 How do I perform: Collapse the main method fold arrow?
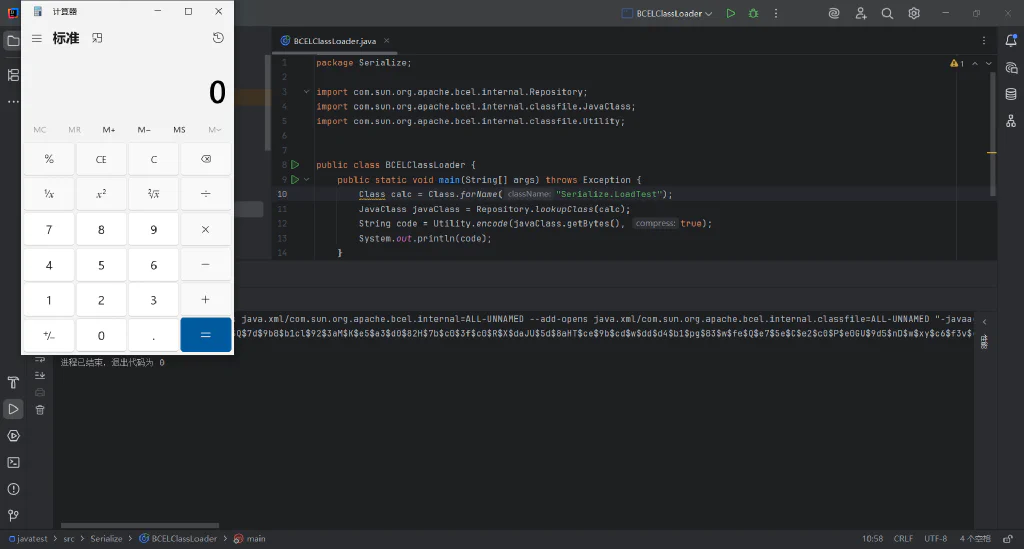click(x=306, y=180)
